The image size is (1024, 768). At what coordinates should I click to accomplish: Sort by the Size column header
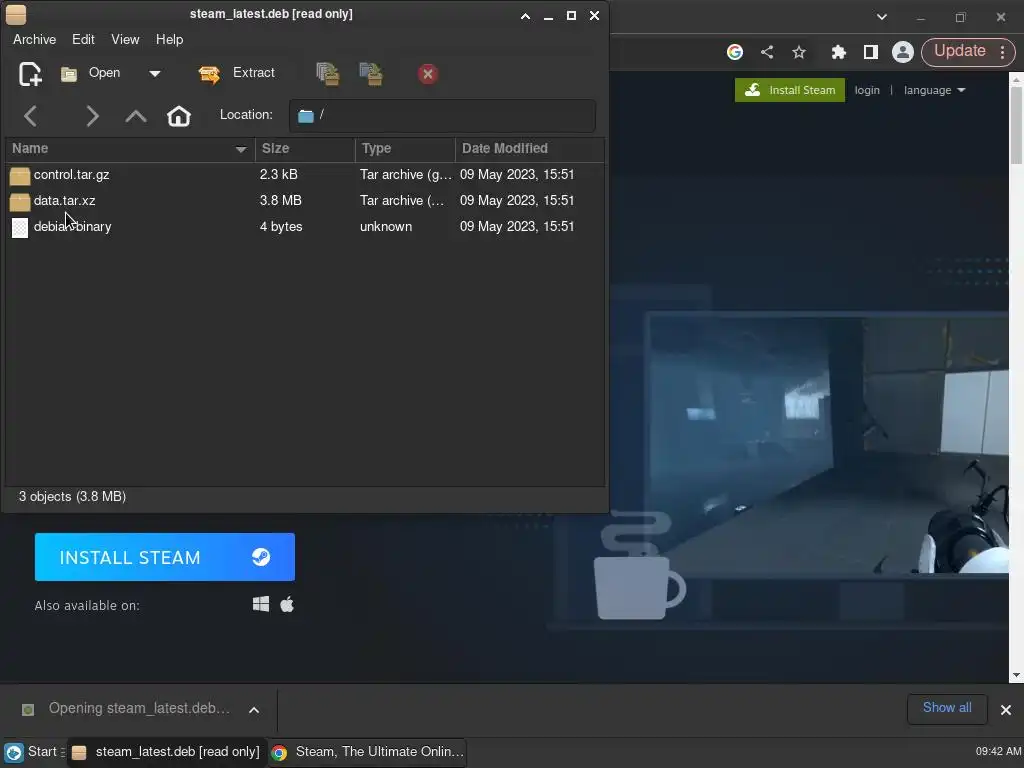click(x=305, y=149)
